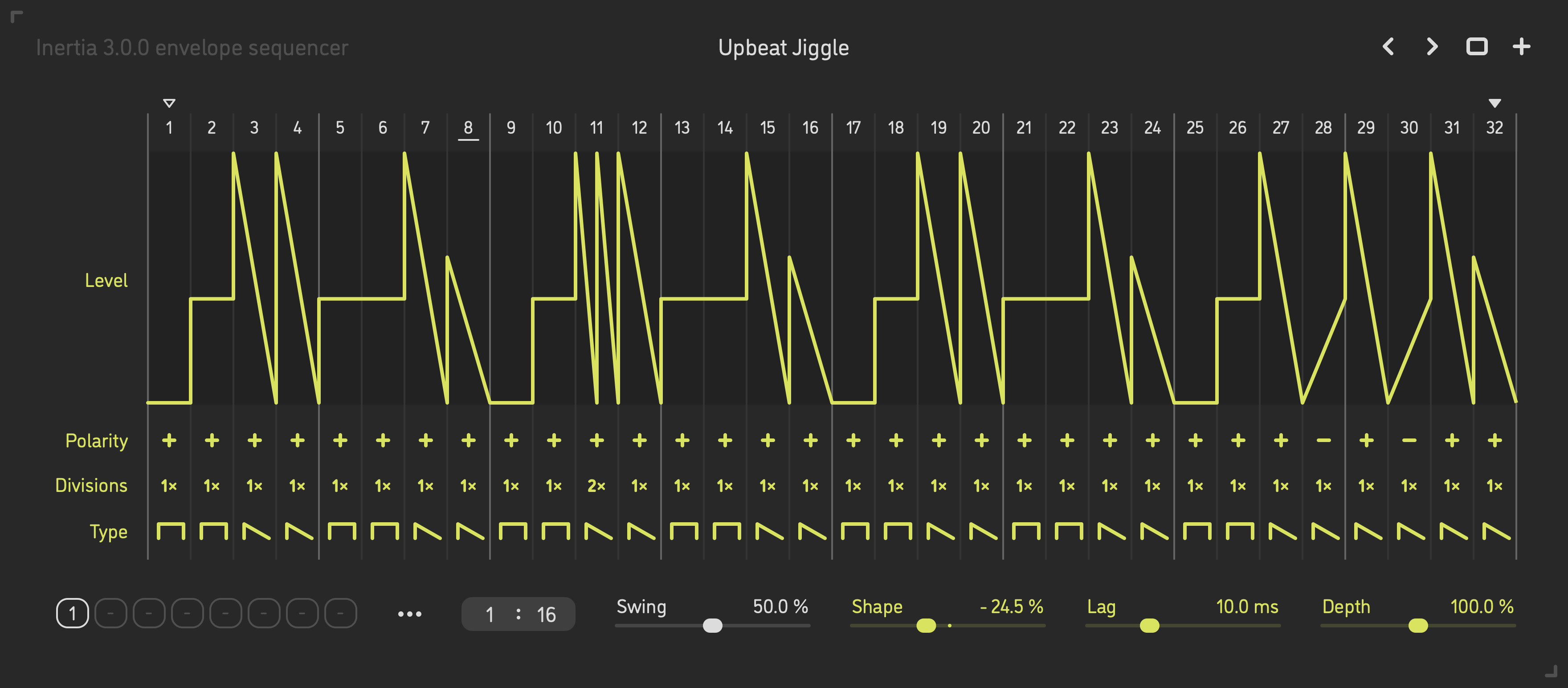Screen dimensions: 1568x688
Task: Go to the next preset arrow
Action: [1432, 47]
